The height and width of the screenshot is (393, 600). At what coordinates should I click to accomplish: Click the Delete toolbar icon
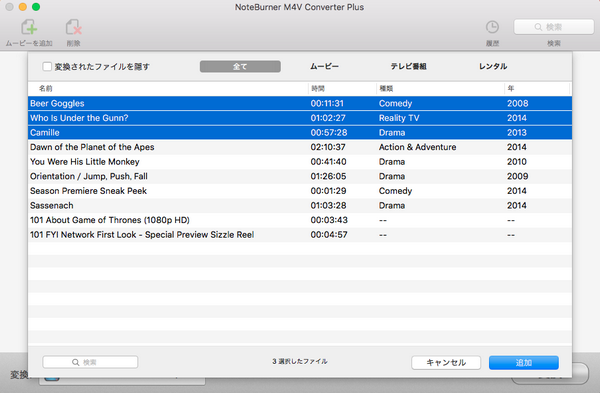click(x=73, y=28)
